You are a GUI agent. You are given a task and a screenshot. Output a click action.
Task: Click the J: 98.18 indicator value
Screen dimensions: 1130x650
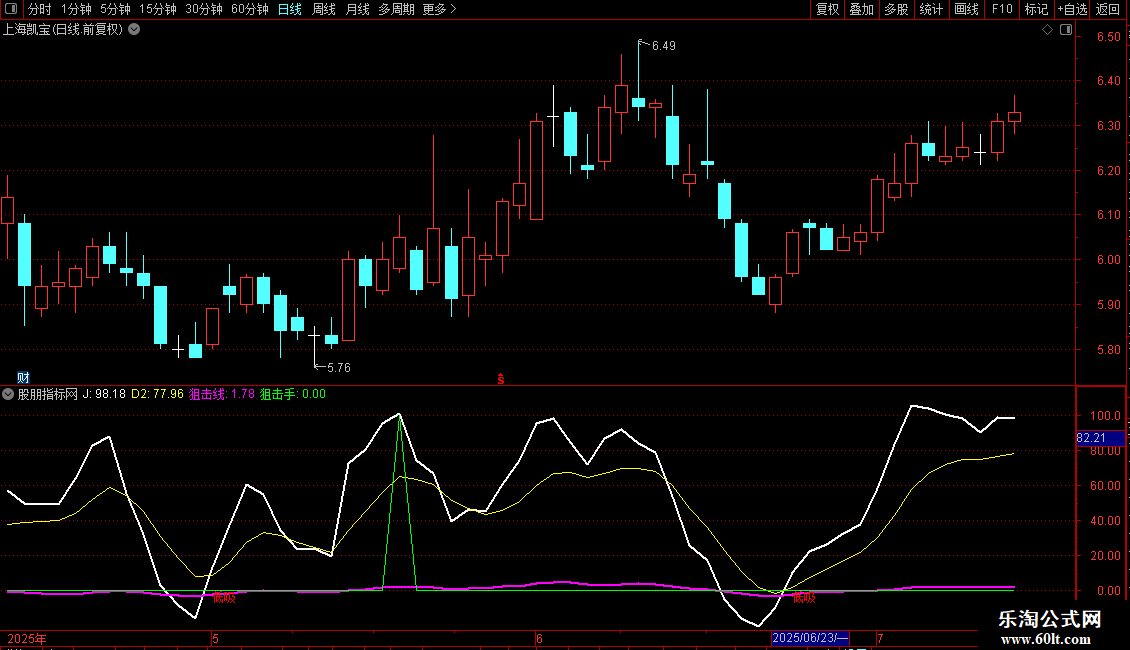click(x=104, y=394)
